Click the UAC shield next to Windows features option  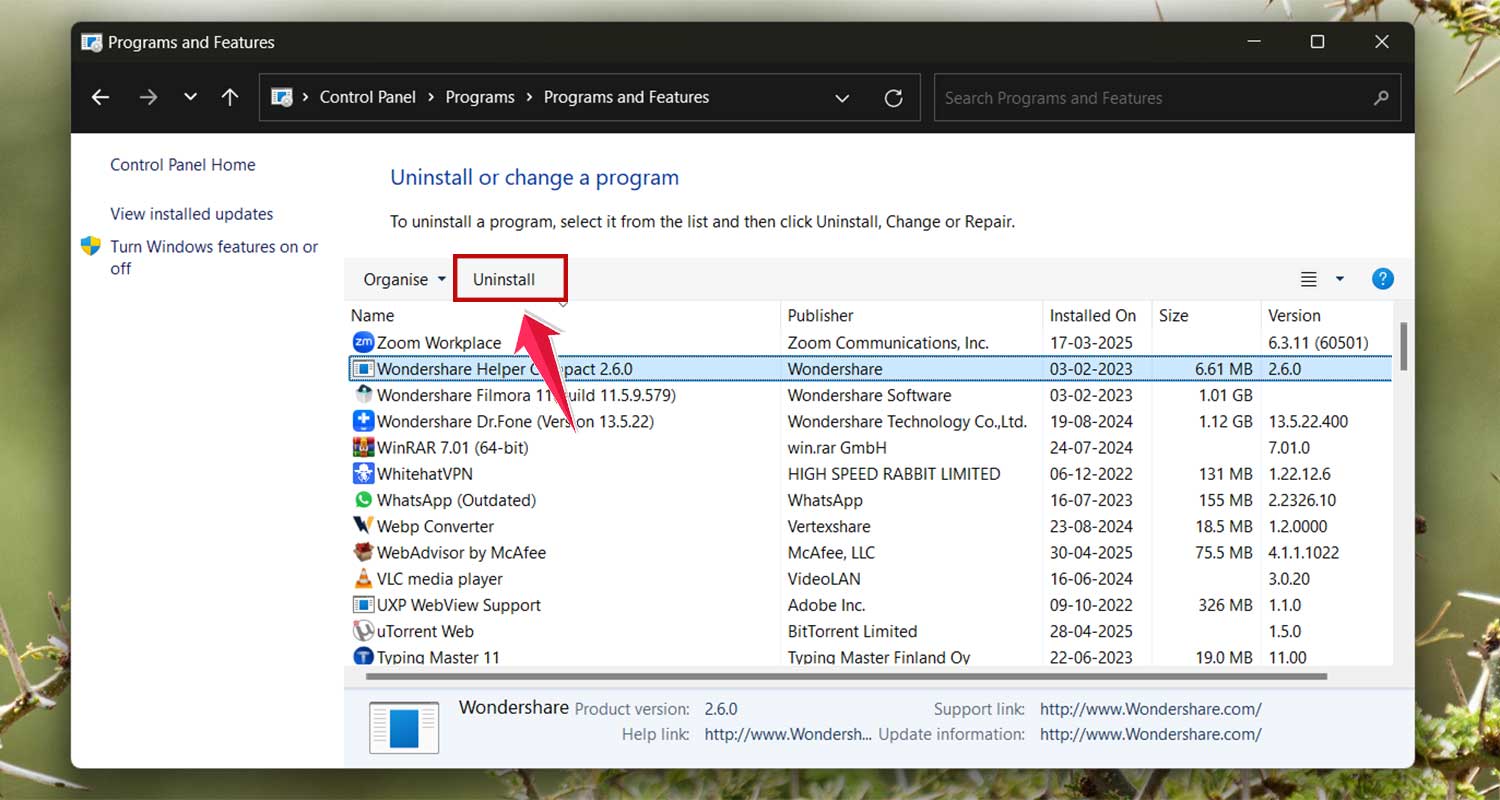91,247
